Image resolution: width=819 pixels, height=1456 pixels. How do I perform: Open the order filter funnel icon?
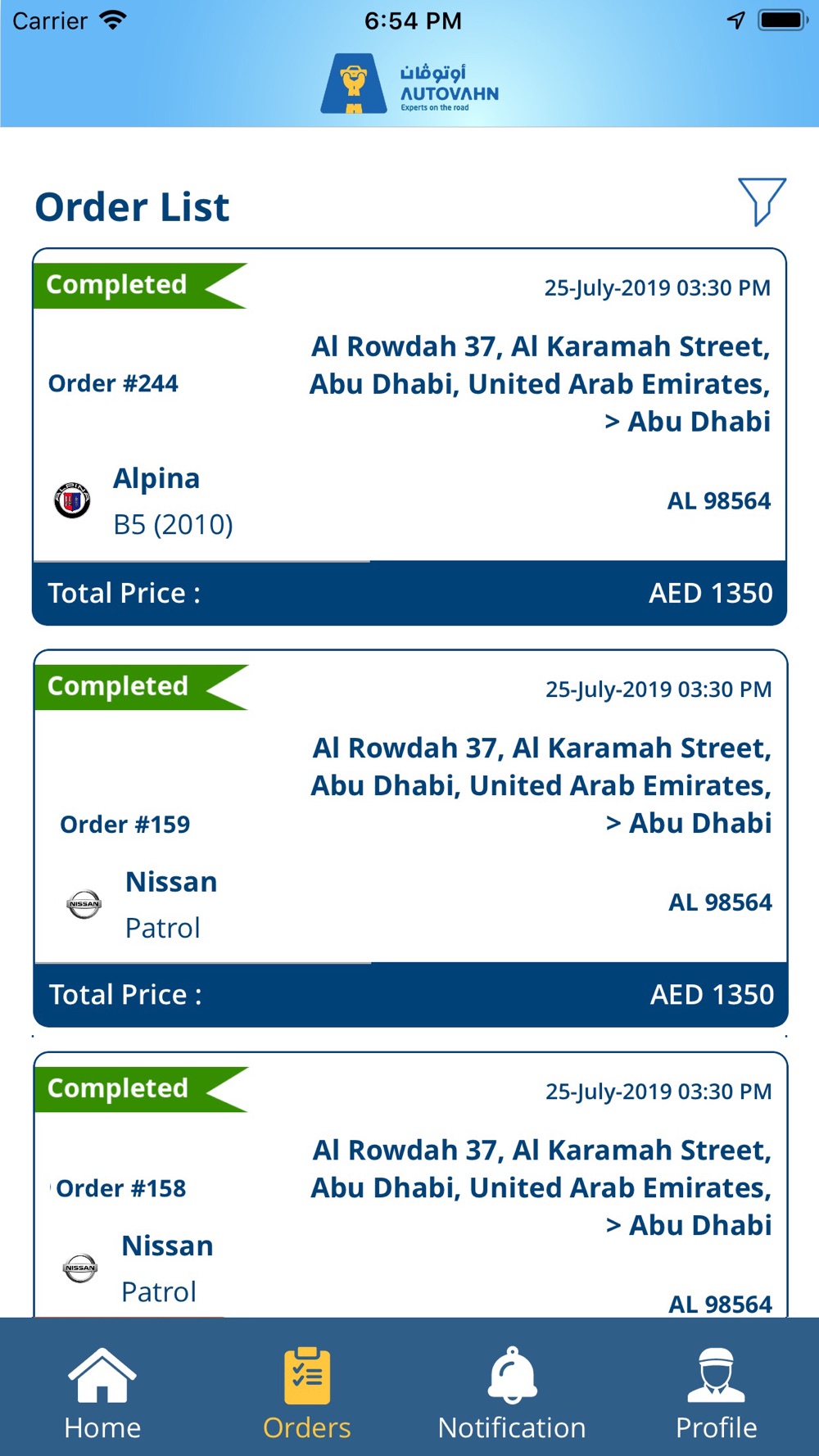pos(762,201)
